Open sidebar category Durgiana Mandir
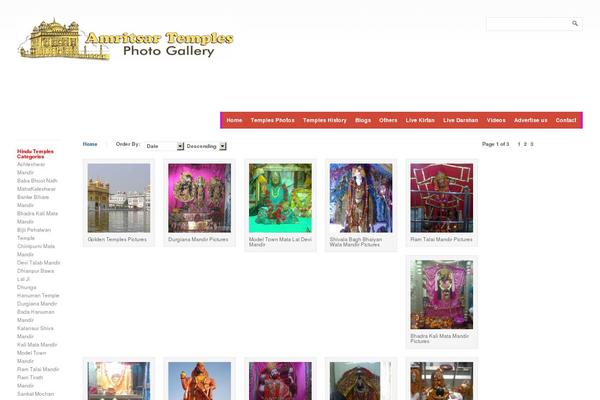This screenshot has width=600, height=400. tap(37, 304)
